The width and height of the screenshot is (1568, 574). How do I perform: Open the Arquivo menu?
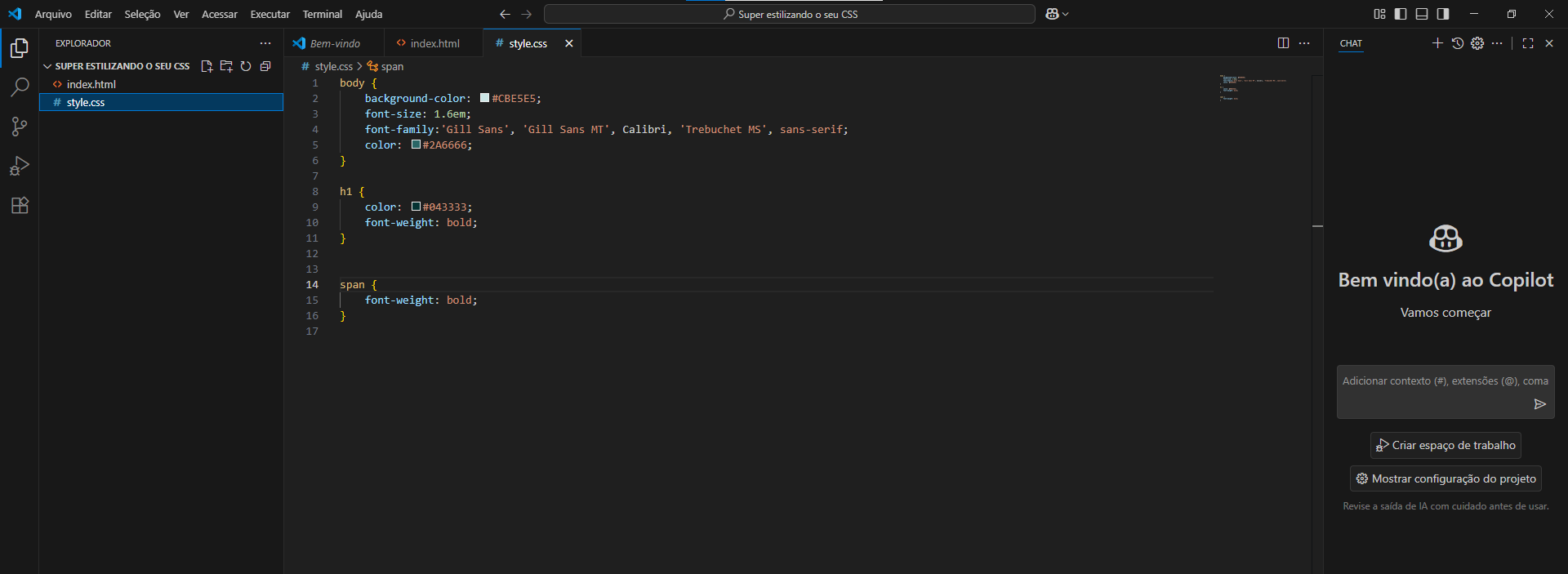[x=53, y=14]
